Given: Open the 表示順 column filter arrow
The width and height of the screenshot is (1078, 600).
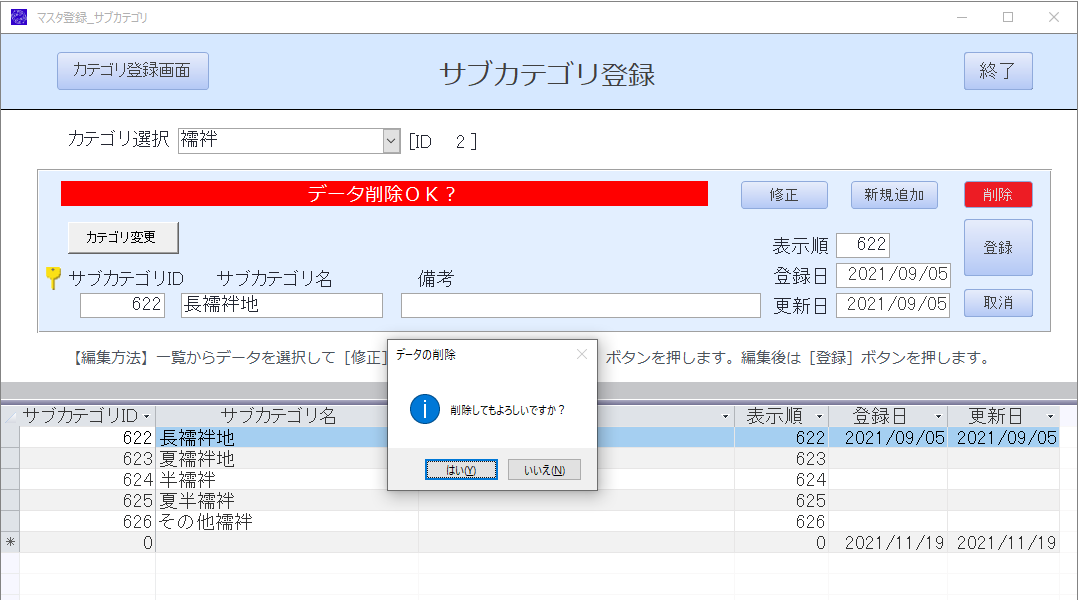Looking at the screenshot, I should coord(820,416).
